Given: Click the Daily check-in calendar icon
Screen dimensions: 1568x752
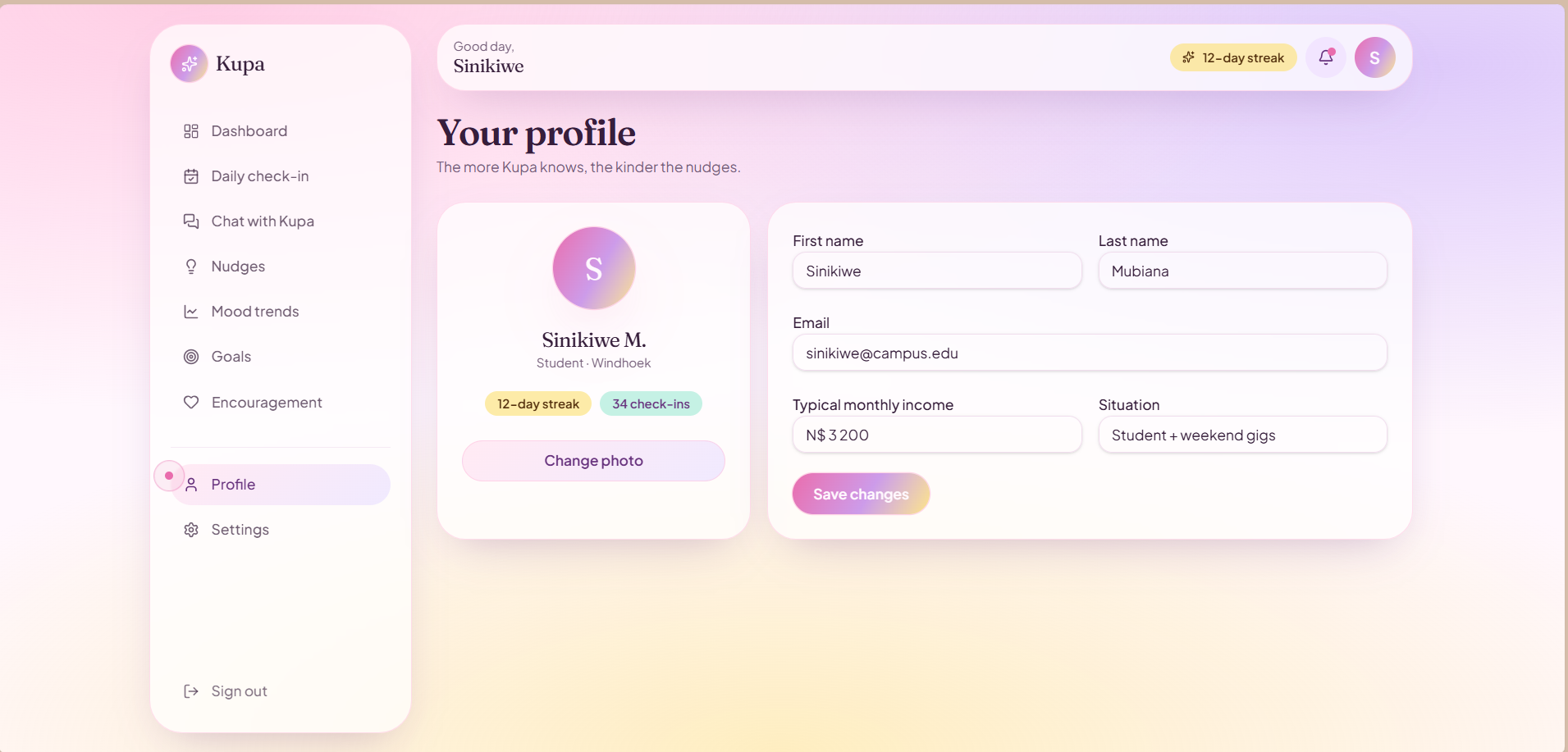Looking at the screenshot, I should (x=191, y=176).
